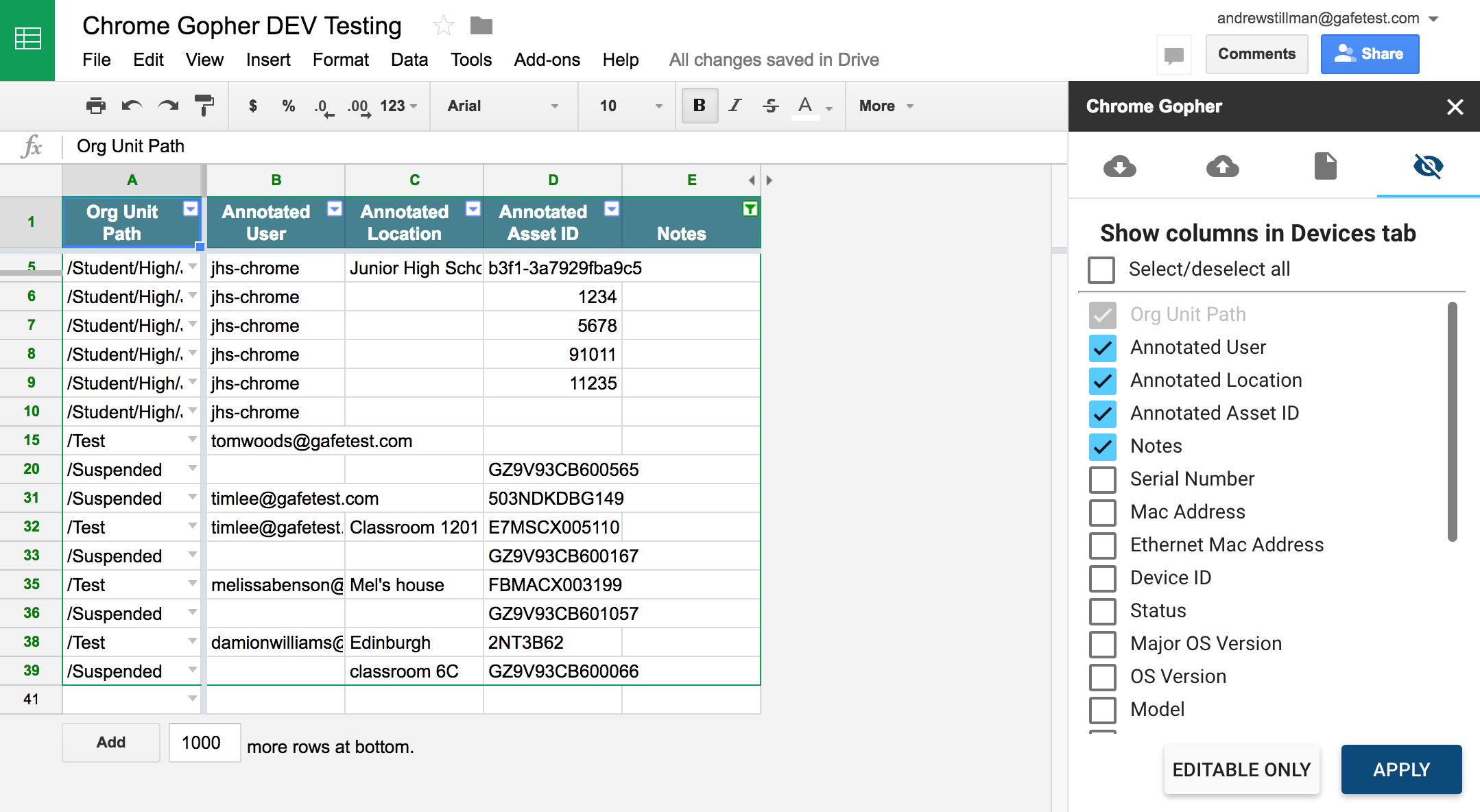Check the Serial Number column checkbox
The width and height of the screenshot is (1480, 812).
(x=1102, y=479)
